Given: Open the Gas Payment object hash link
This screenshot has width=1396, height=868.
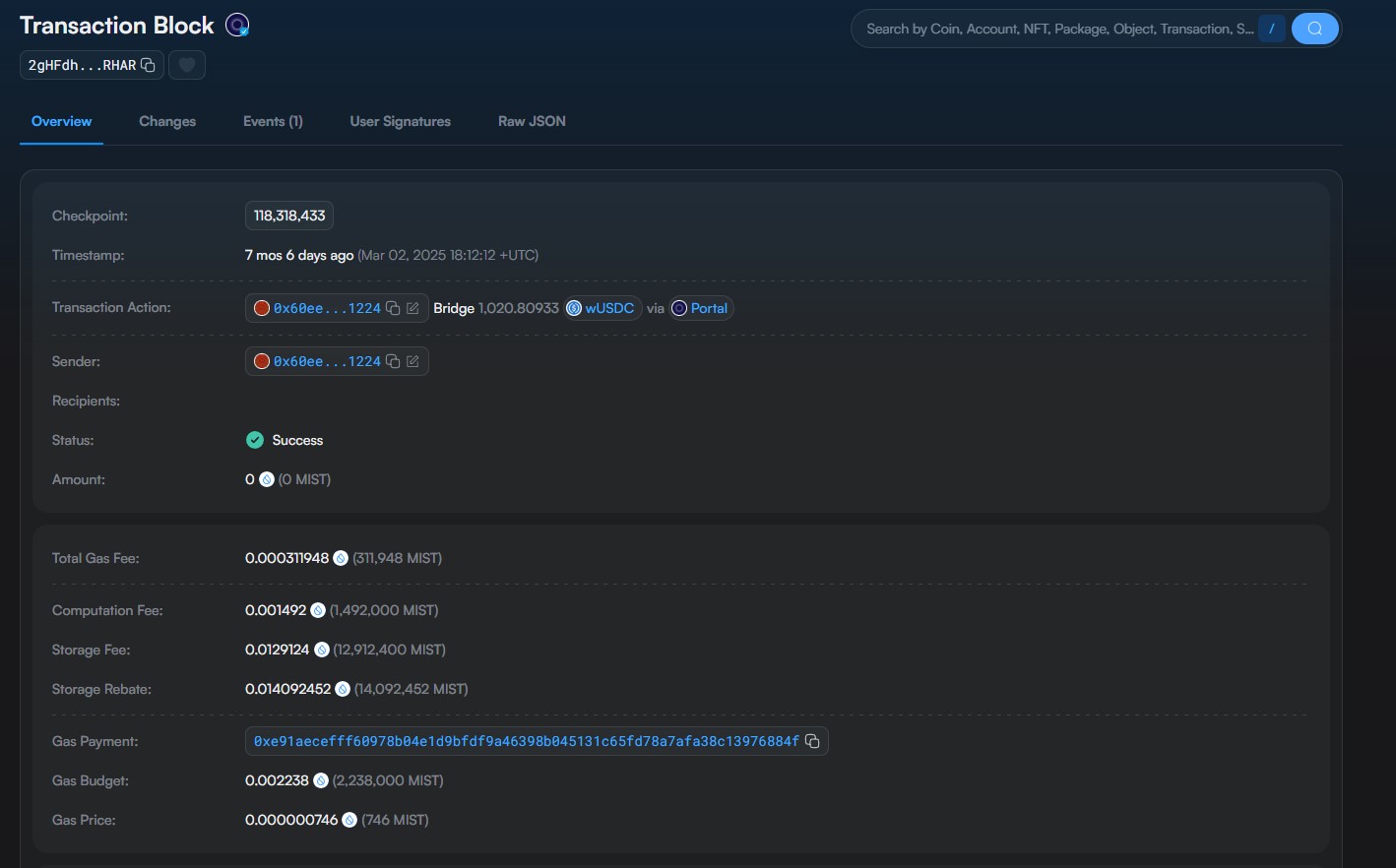Looking at the screenshot, I should 526,741.
